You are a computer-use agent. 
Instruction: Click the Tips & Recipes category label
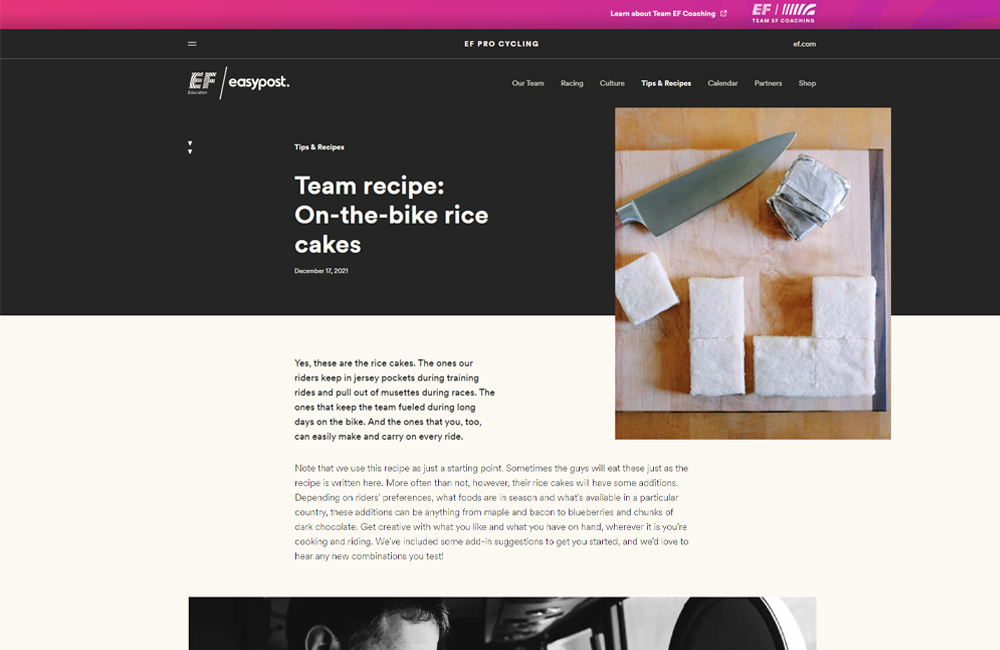319,147
